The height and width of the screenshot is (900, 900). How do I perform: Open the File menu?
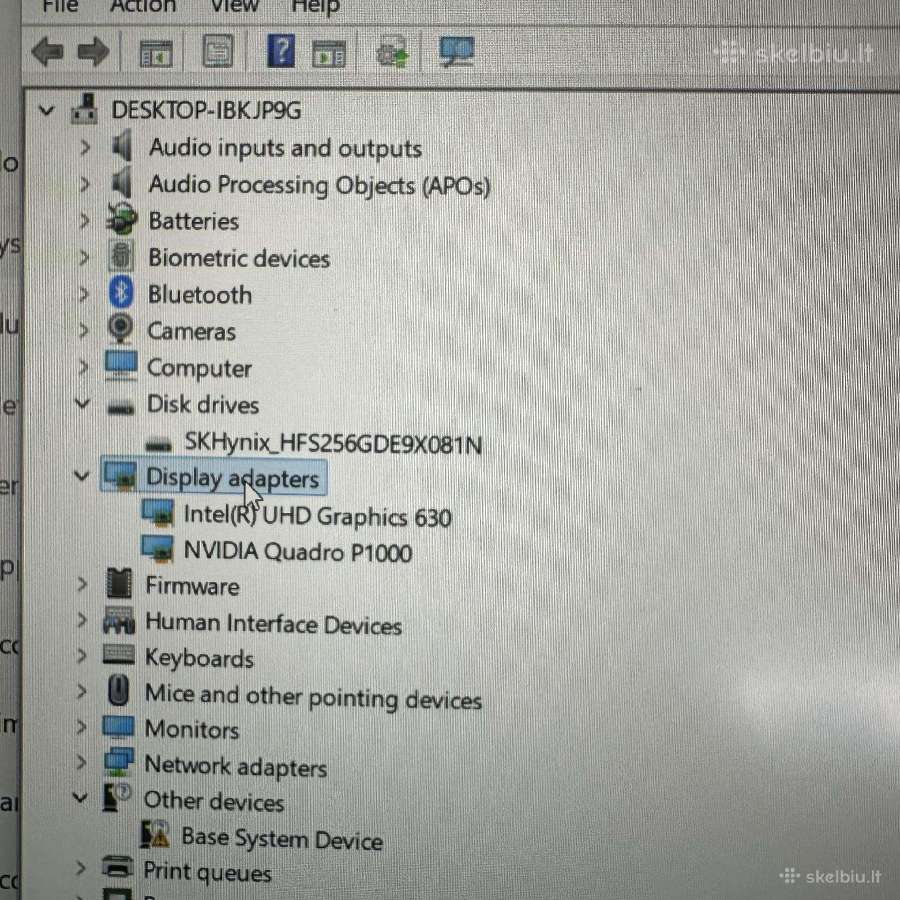(61, 6)
